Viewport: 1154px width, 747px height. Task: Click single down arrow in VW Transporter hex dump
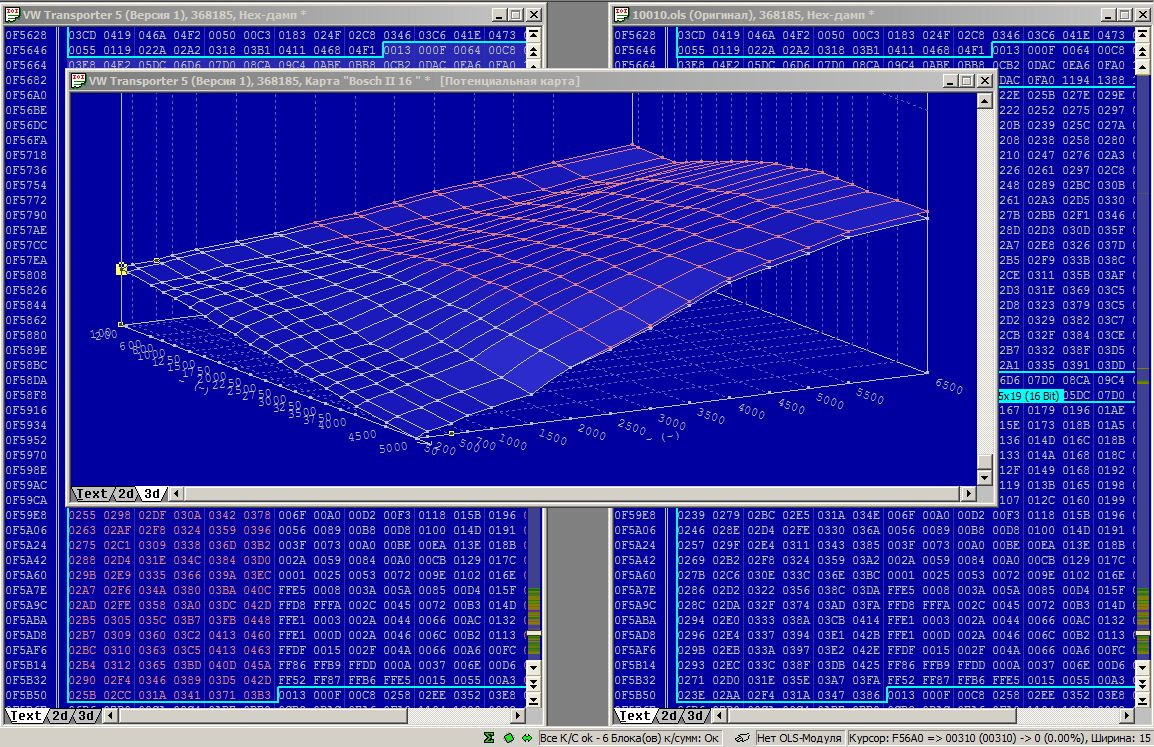[534, 667]
